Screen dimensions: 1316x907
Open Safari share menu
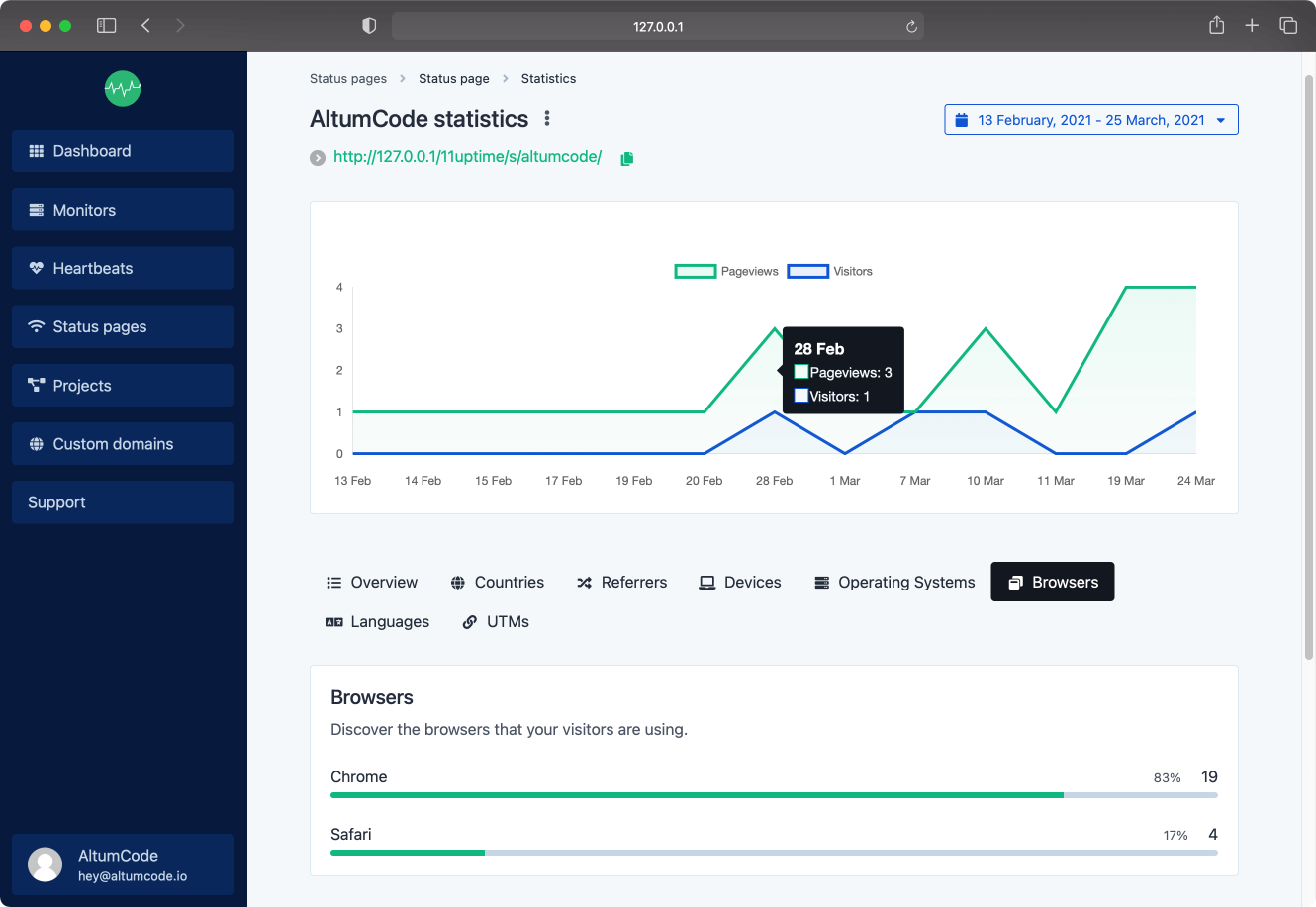tap(1217, 26)
